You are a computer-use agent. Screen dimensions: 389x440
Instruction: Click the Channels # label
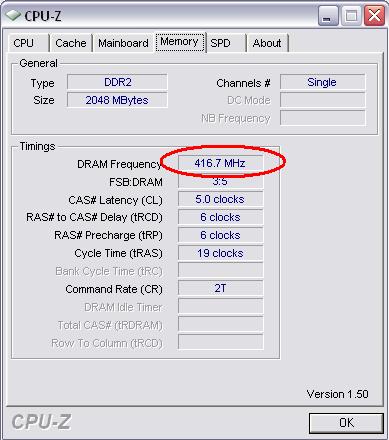tap(243, 83)
